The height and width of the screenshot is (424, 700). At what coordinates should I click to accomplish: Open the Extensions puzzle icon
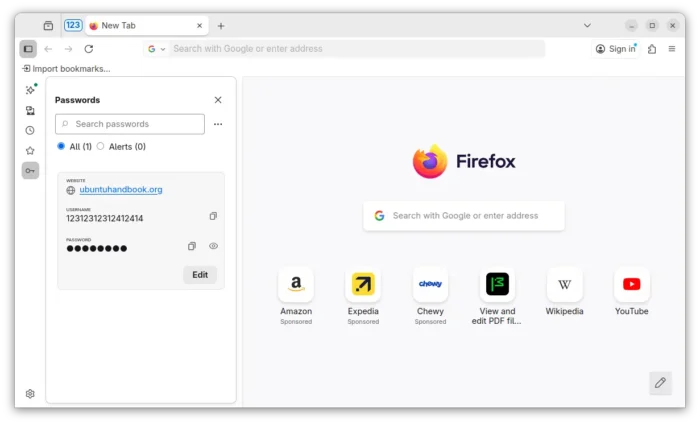click(652, 48)
